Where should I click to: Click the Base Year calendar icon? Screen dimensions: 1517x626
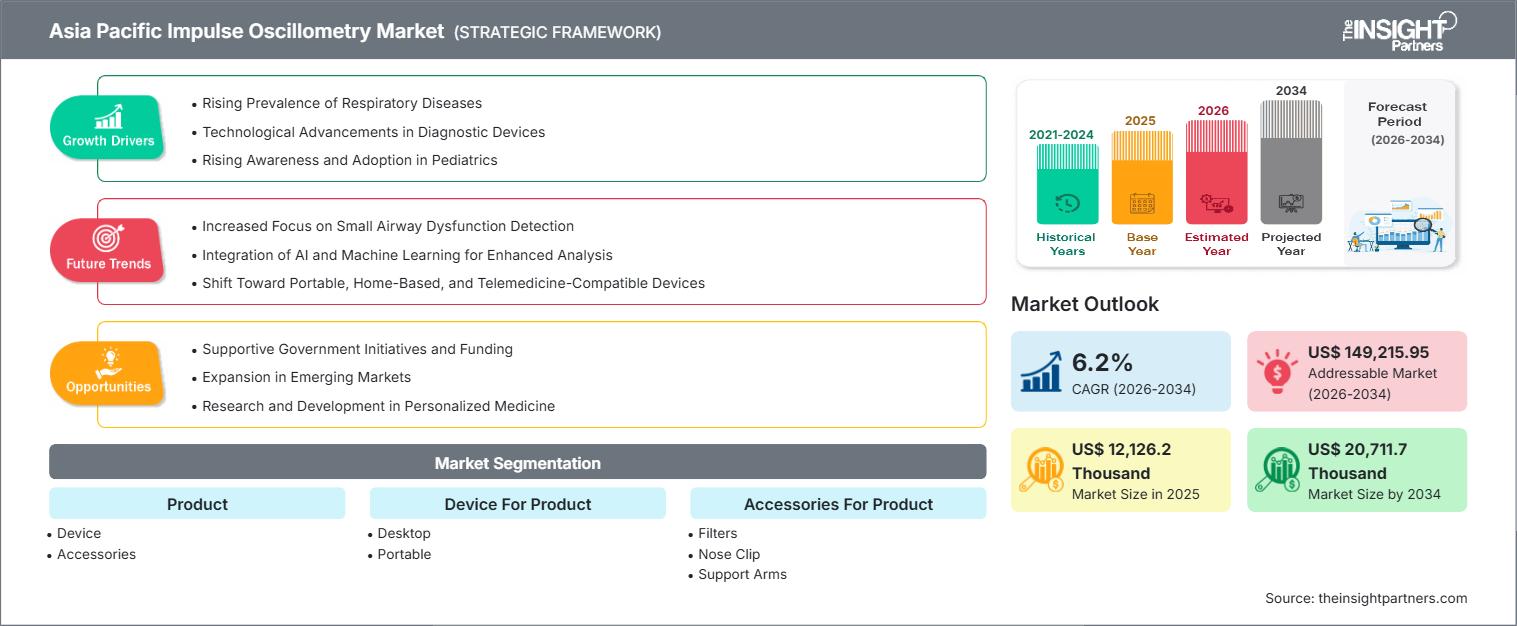[1142, 204]
